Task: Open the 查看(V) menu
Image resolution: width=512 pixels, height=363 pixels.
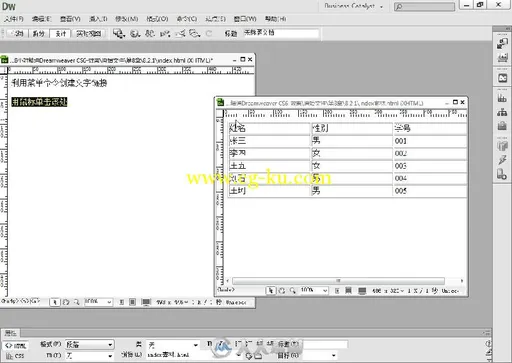Action: (x=70, y=19)
